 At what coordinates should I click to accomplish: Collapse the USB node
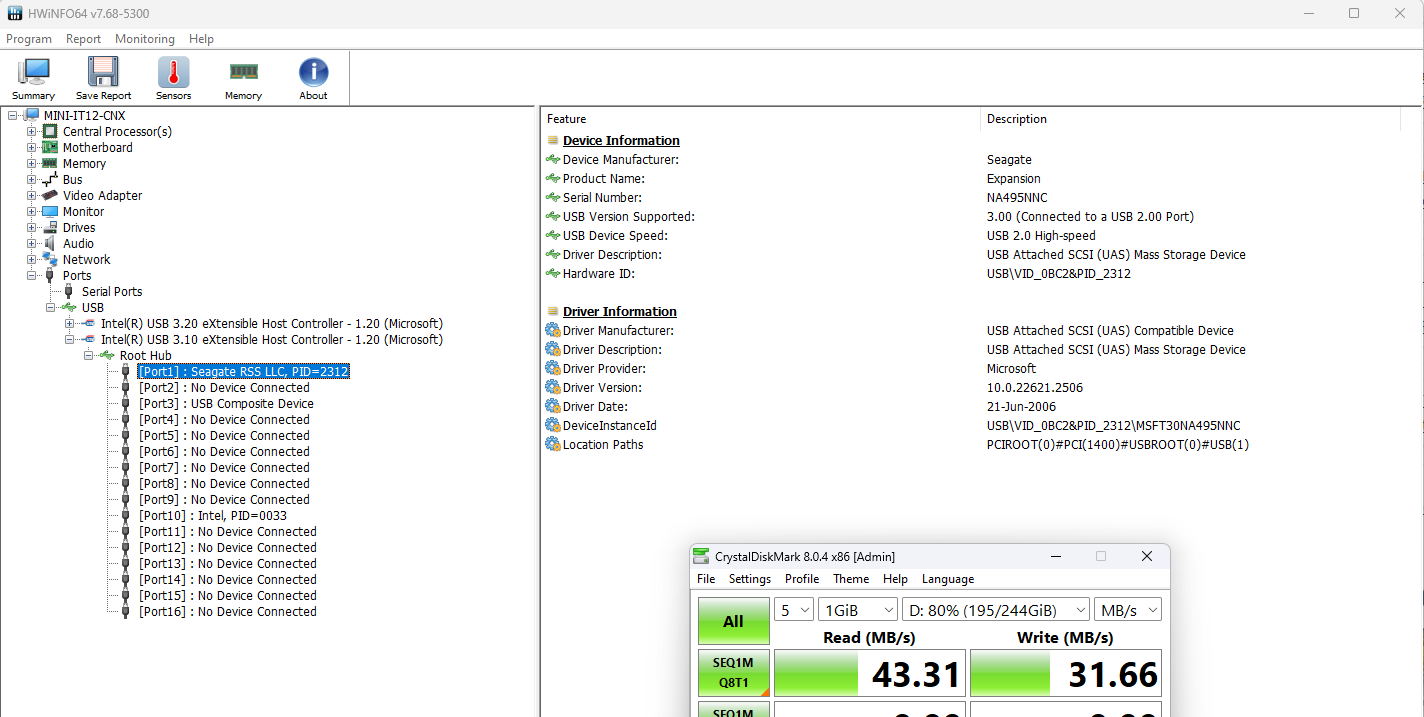(x=51, y=307)
